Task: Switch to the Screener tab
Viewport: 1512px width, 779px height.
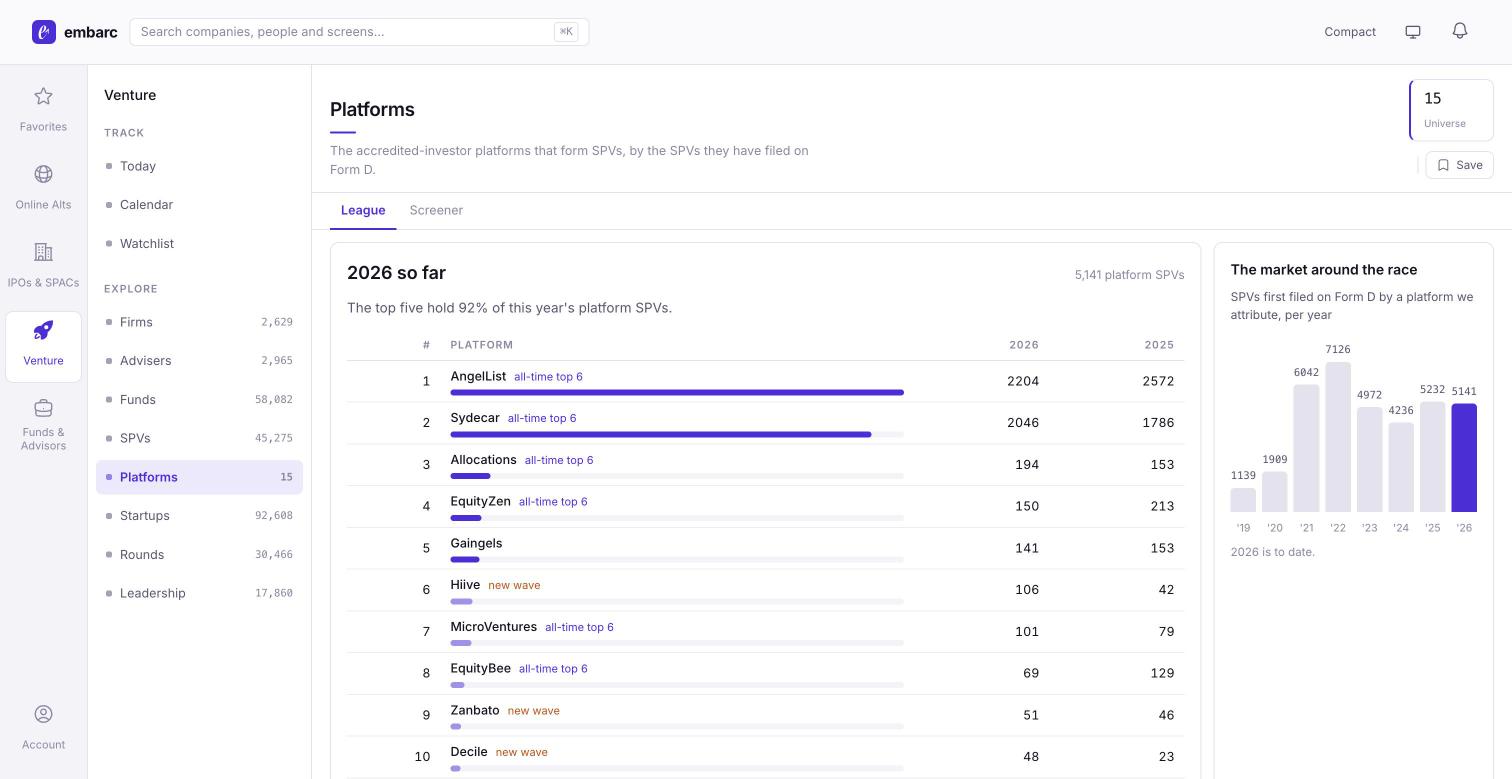Action: [436, 210]
